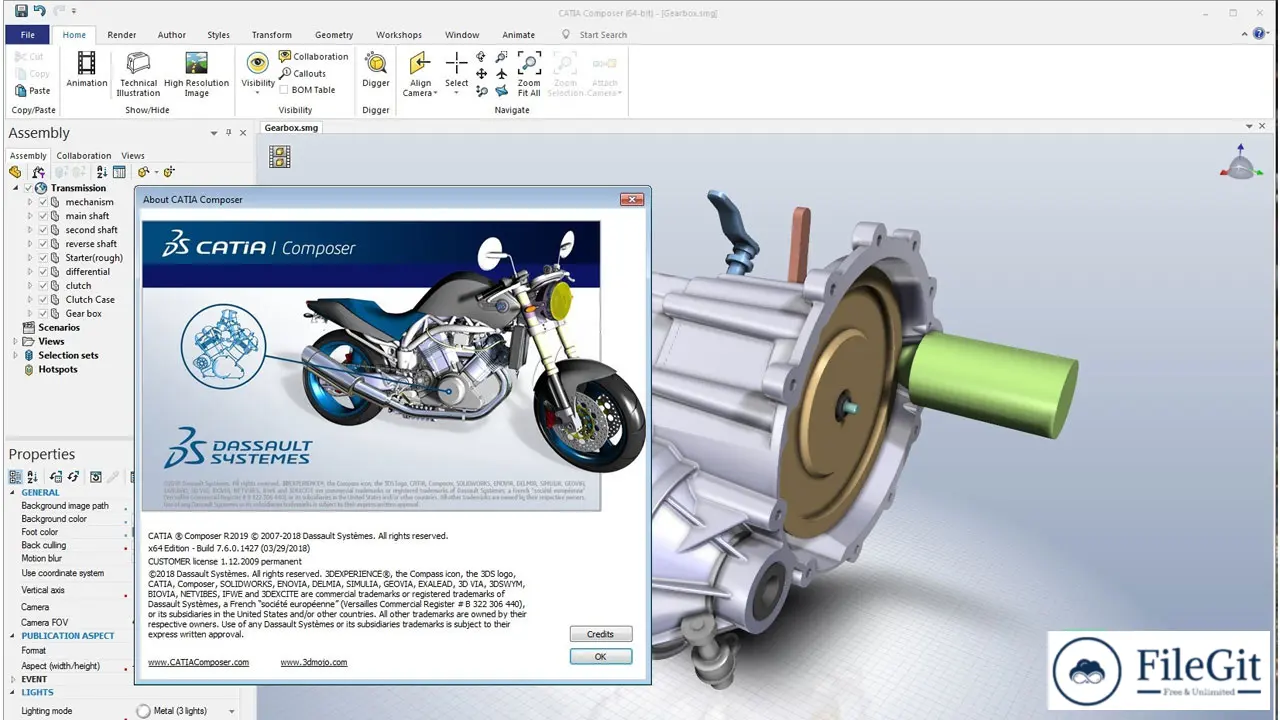1280x720 pixels.
Task: Click the Credits button
Action: click(600, 634)
